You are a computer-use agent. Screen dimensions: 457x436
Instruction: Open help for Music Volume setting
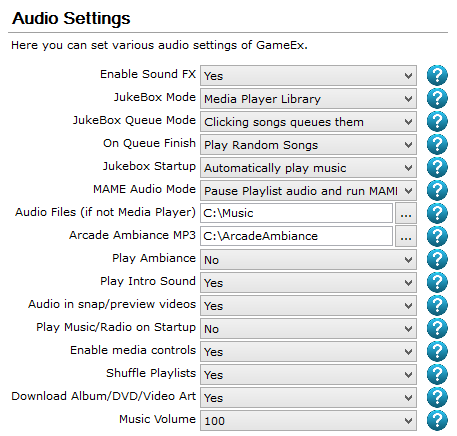coord(437,420)
